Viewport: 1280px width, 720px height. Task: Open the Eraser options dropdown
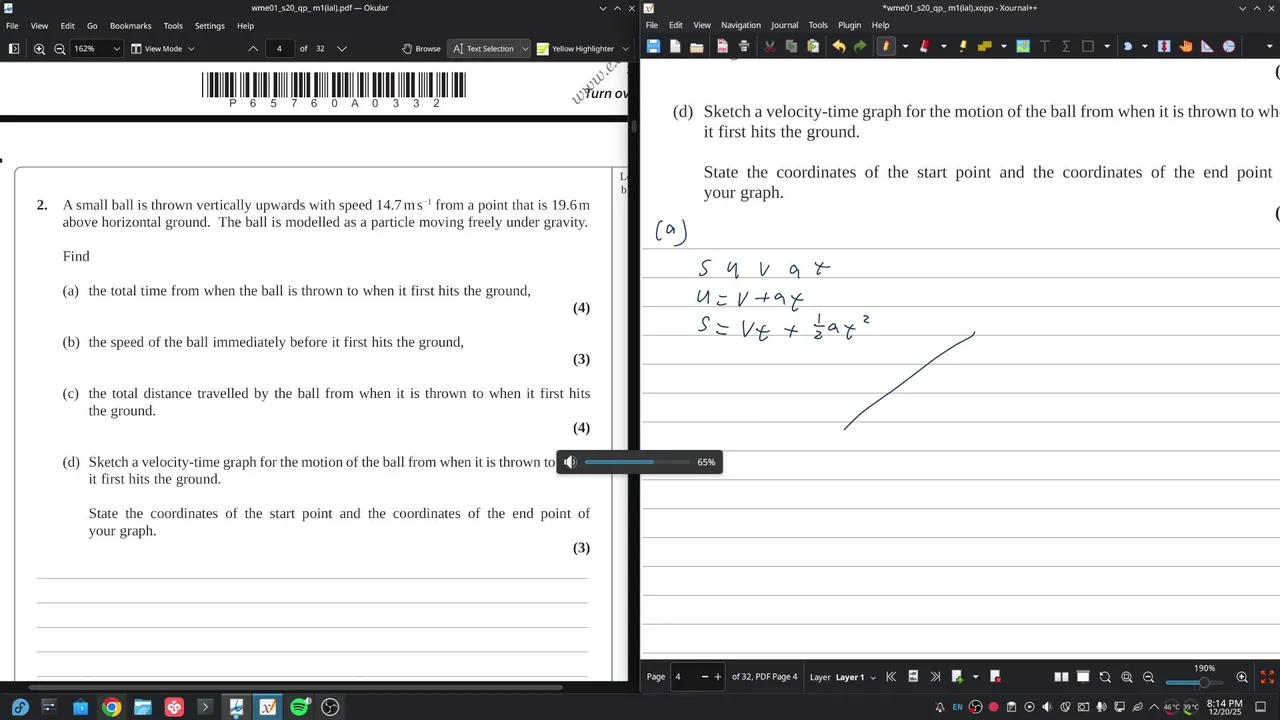pos(943,46)
